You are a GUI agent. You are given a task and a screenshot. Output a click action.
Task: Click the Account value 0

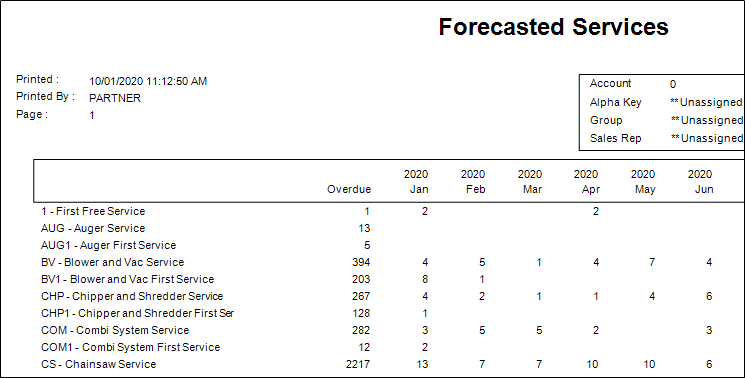[673, 84]
